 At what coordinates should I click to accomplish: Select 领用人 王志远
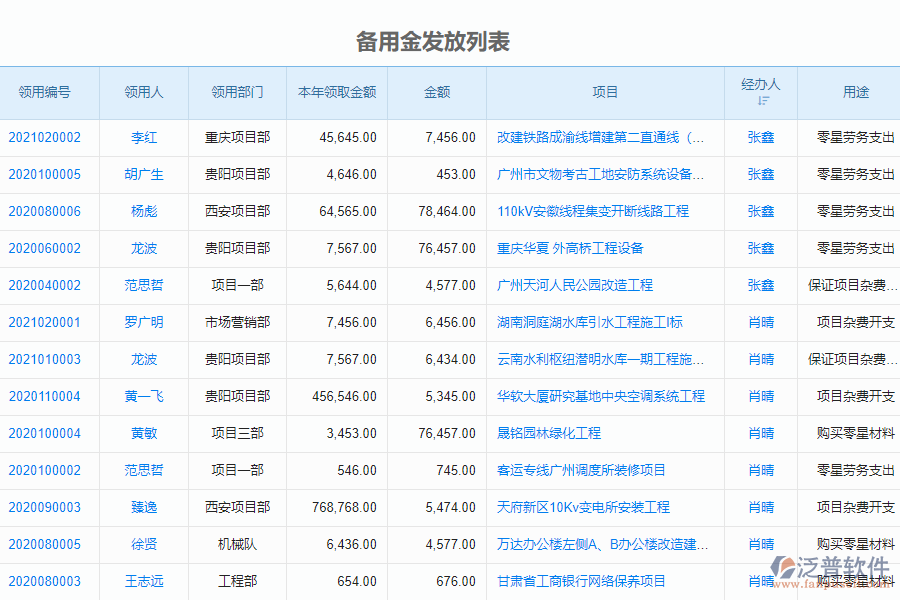point(144,581)
